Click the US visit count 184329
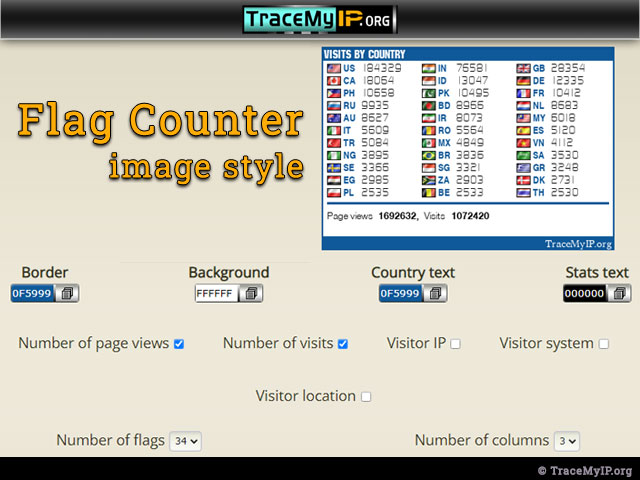The image size is (640, 480). 382,68
